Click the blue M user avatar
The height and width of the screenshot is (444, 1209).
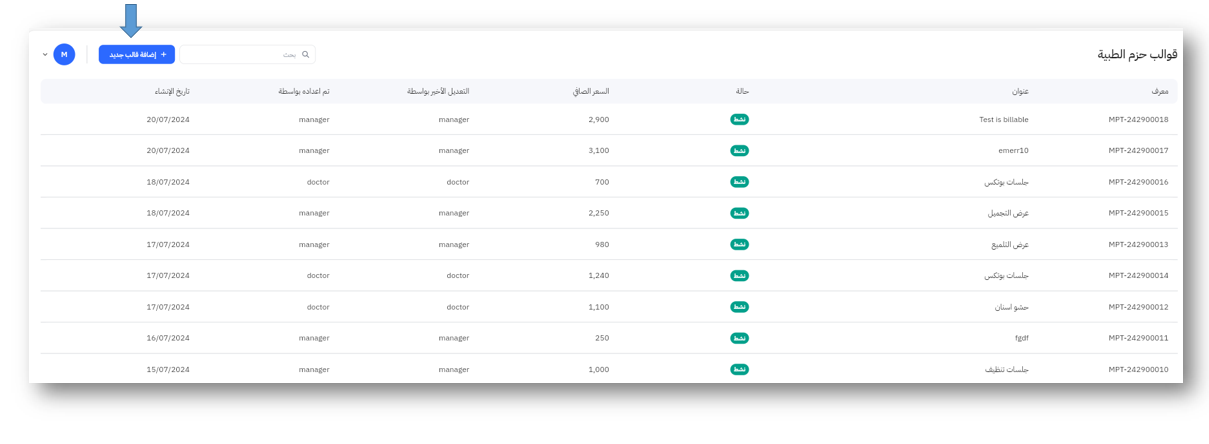coord(64,54)
